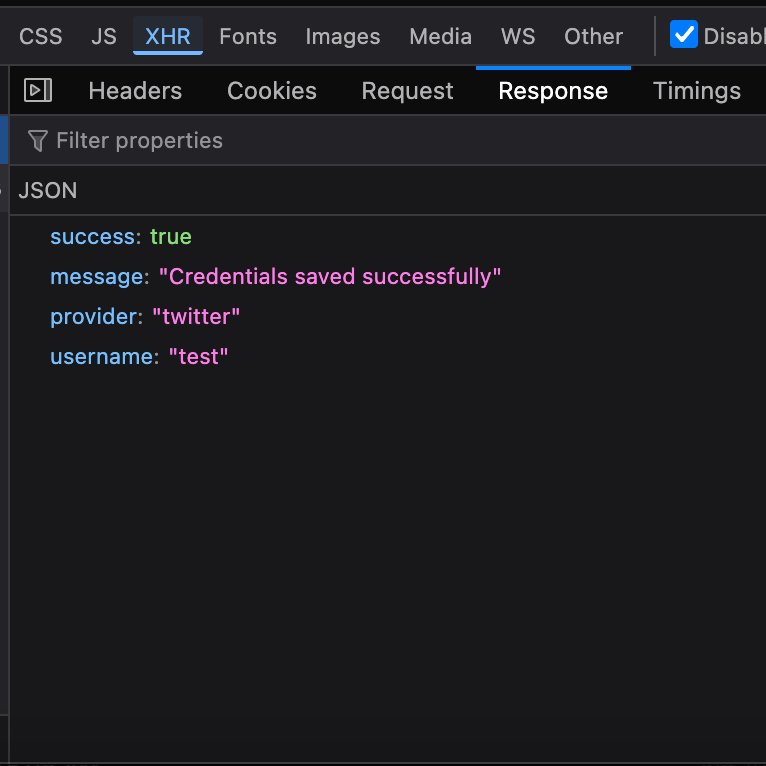The image size is (766, 766).
Task: Filter requests by Images
Action: (342, 36)
